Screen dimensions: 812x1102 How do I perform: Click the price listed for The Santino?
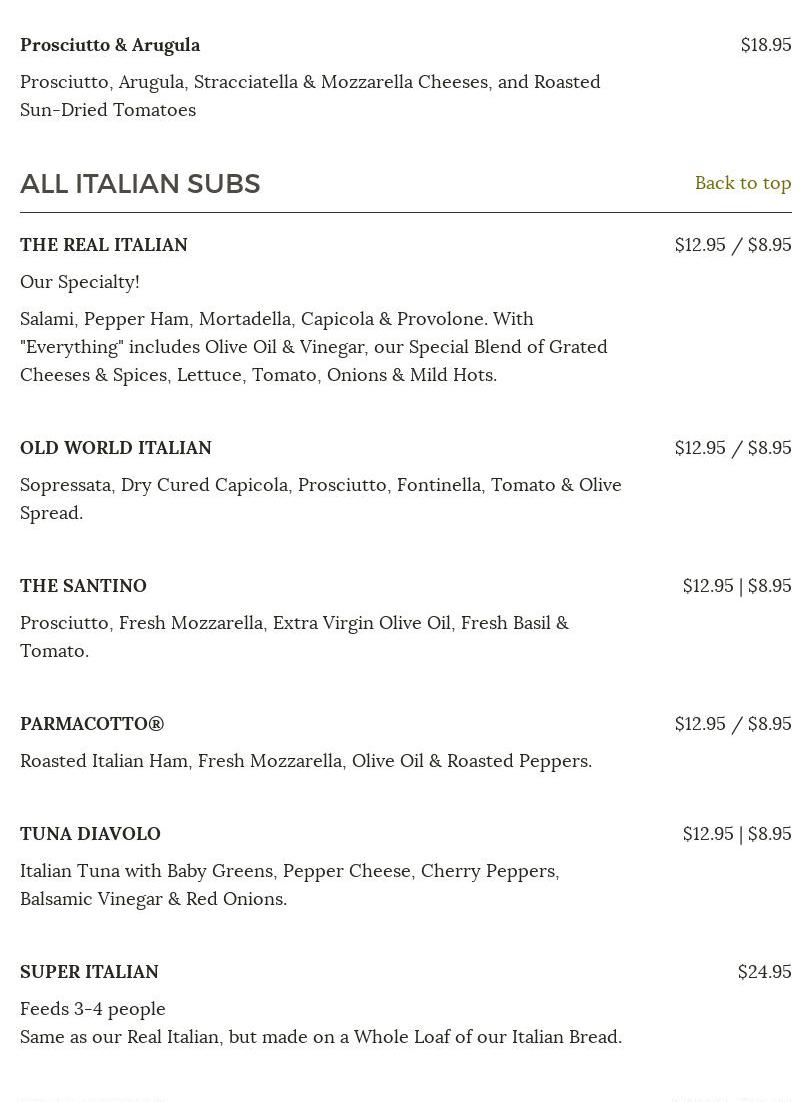[x=736, y=586]
